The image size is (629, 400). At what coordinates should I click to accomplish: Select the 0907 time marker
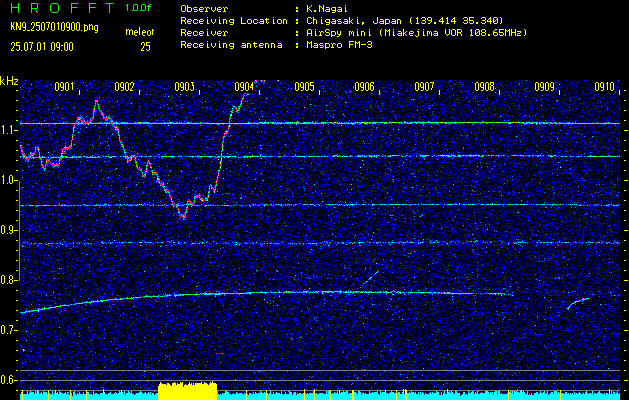tap(424, 87)
